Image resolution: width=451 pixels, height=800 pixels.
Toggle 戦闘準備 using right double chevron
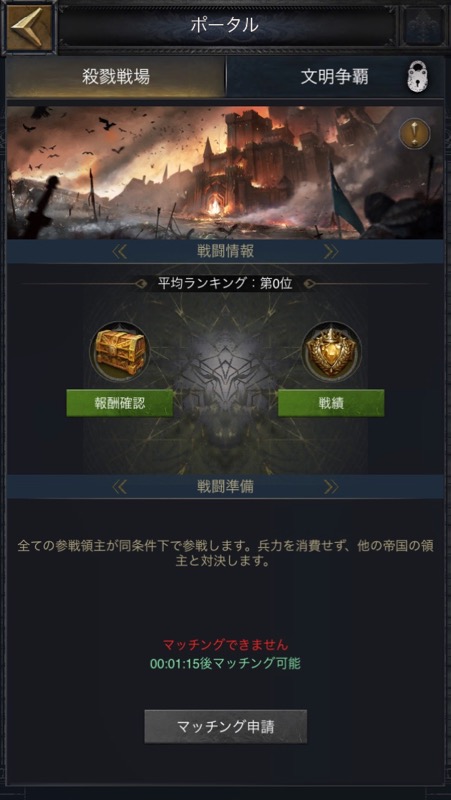[x=331, y=487]
